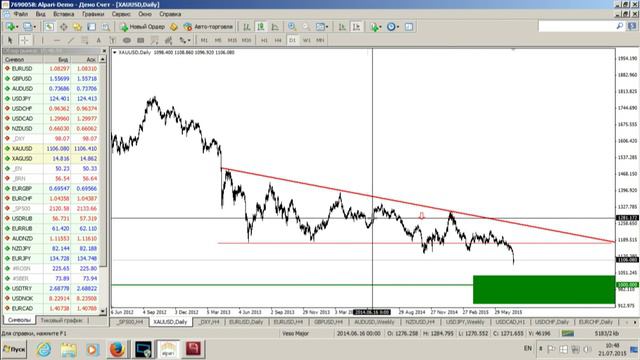
Task: Switch chart to line chart type
Action: (x=275, y=27)
